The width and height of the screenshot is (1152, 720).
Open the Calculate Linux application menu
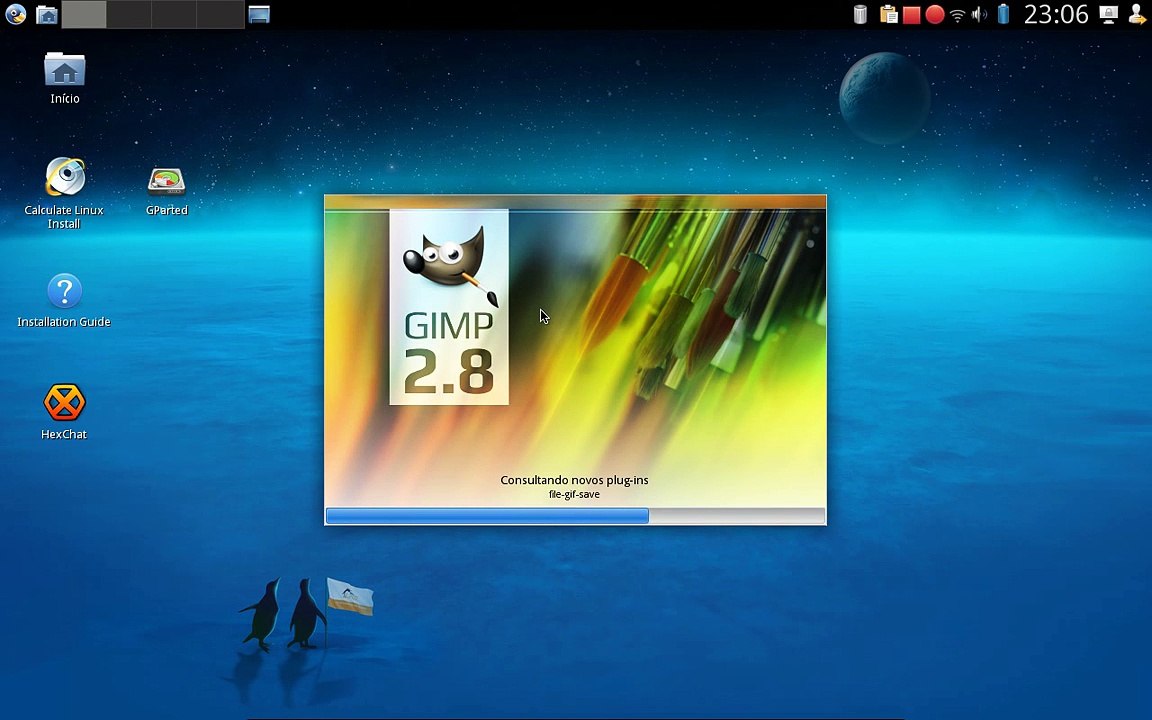point(15,14)
